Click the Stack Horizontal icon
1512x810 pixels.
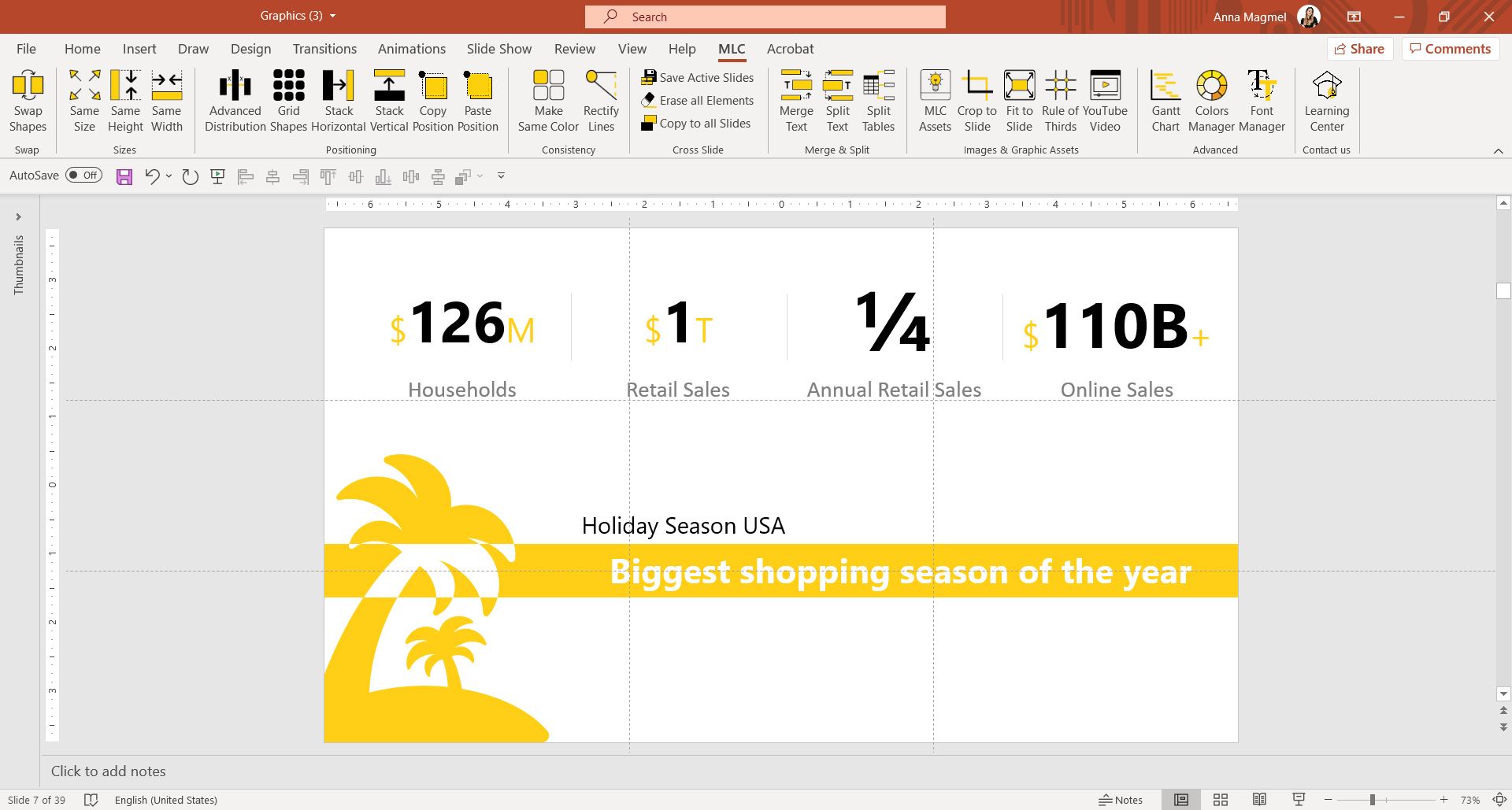pyautogui.click(x=339, y=86)
